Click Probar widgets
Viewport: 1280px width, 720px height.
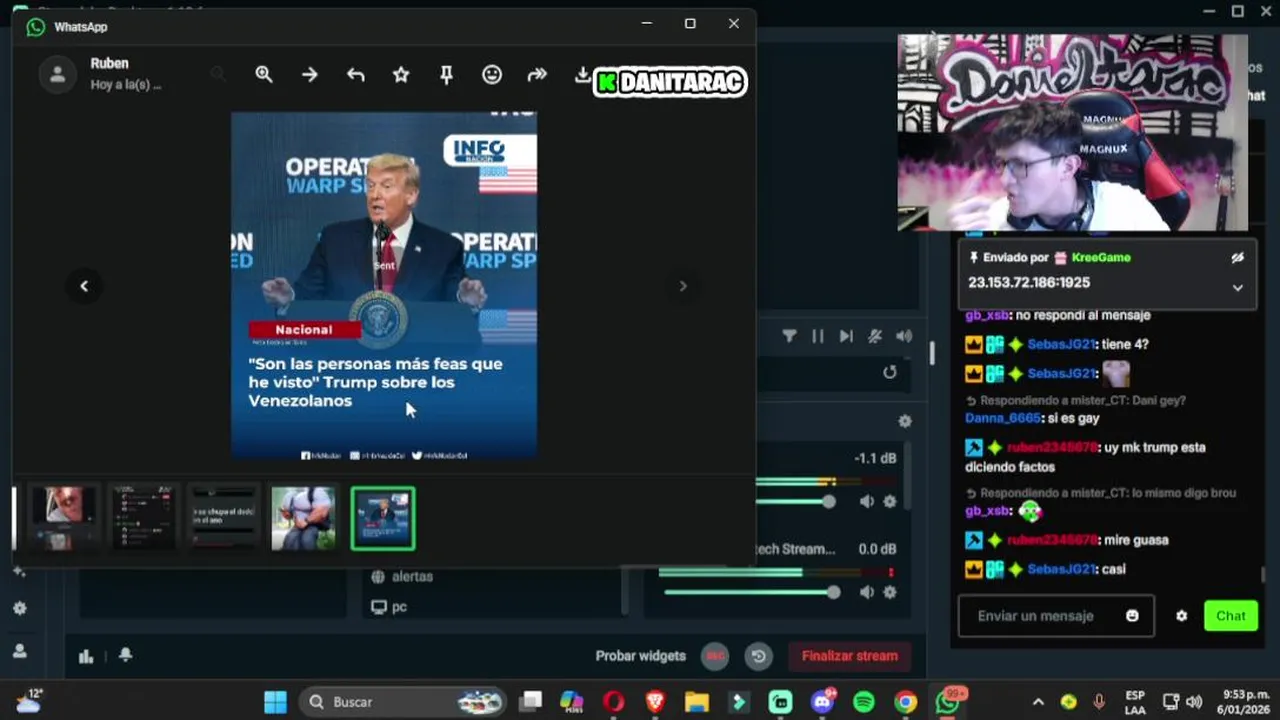pyautogui.click(x=641, y=656)
